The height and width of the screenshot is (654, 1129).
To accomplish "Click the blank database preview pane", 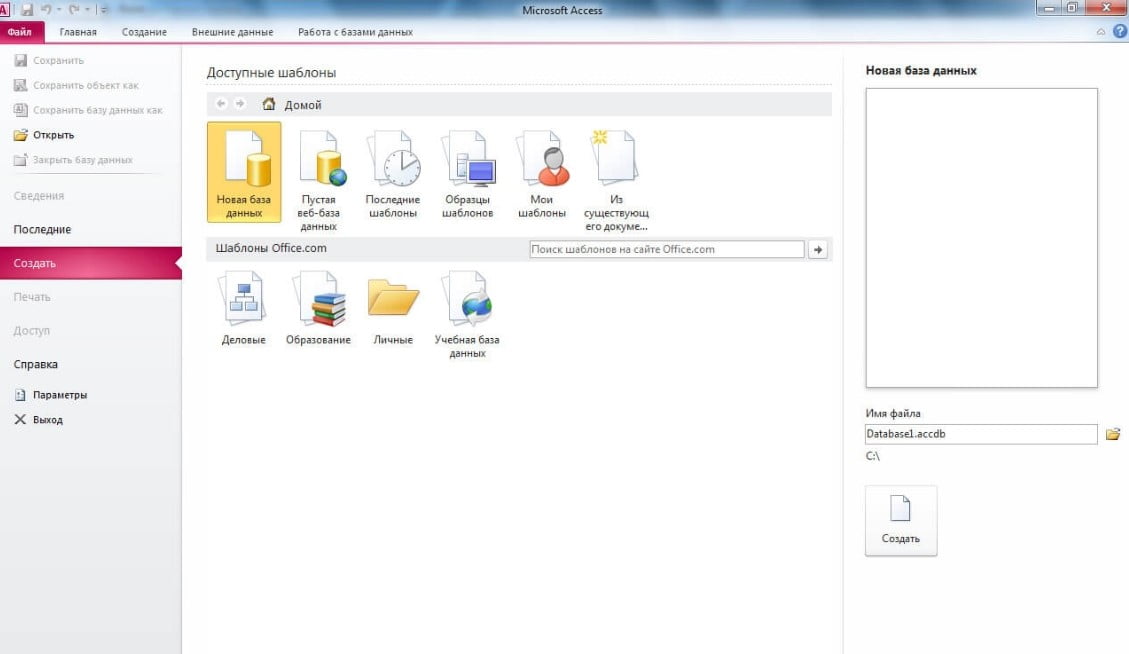I will [x=981, y=238].
